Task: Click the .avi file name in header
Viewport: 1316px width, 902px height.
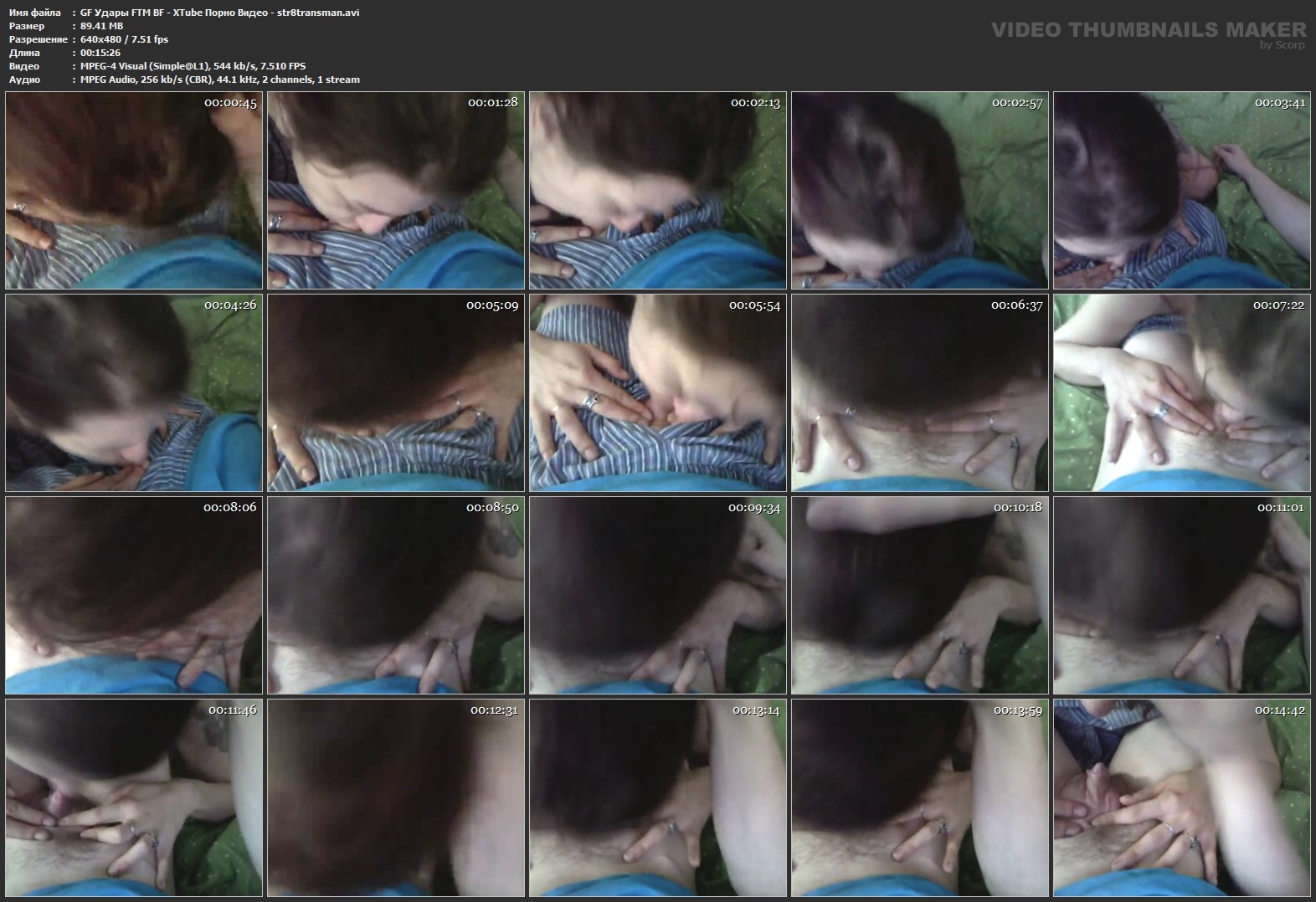Action: tap(219, 13)
